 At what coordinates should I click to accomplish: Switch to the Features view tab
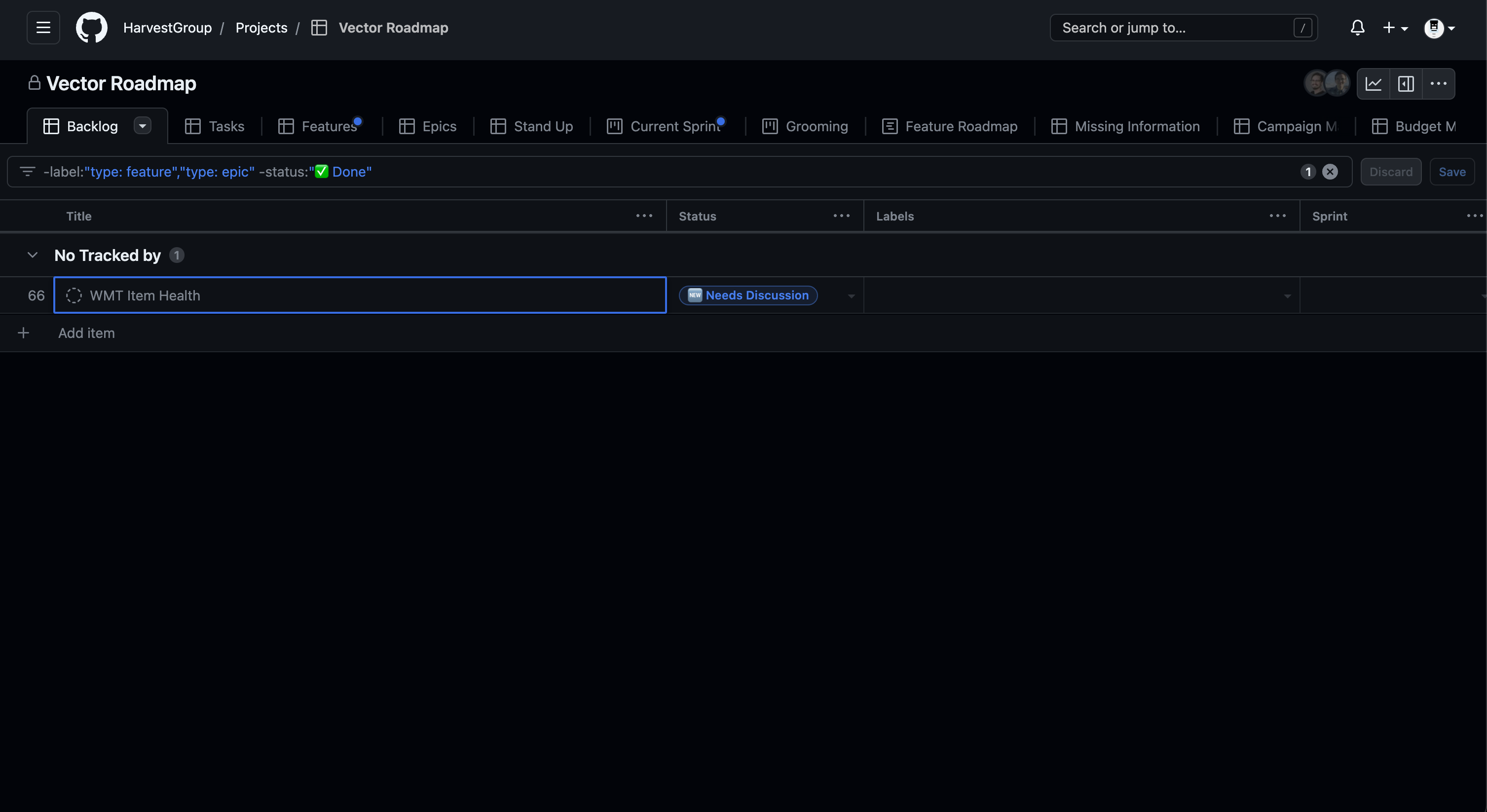[319, 126]
